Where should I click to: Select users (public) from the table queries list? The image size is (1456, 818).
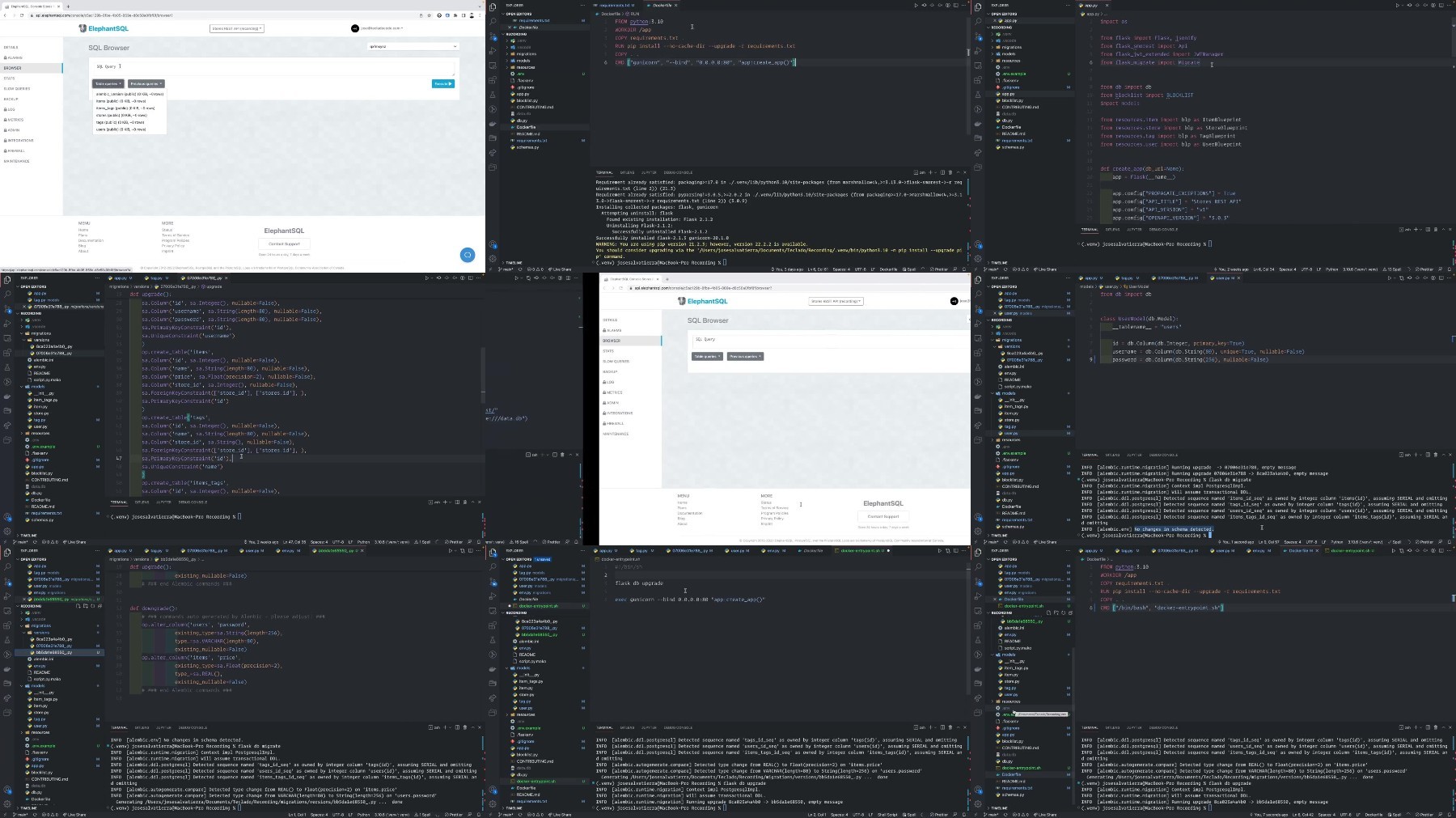click(121, 129)
